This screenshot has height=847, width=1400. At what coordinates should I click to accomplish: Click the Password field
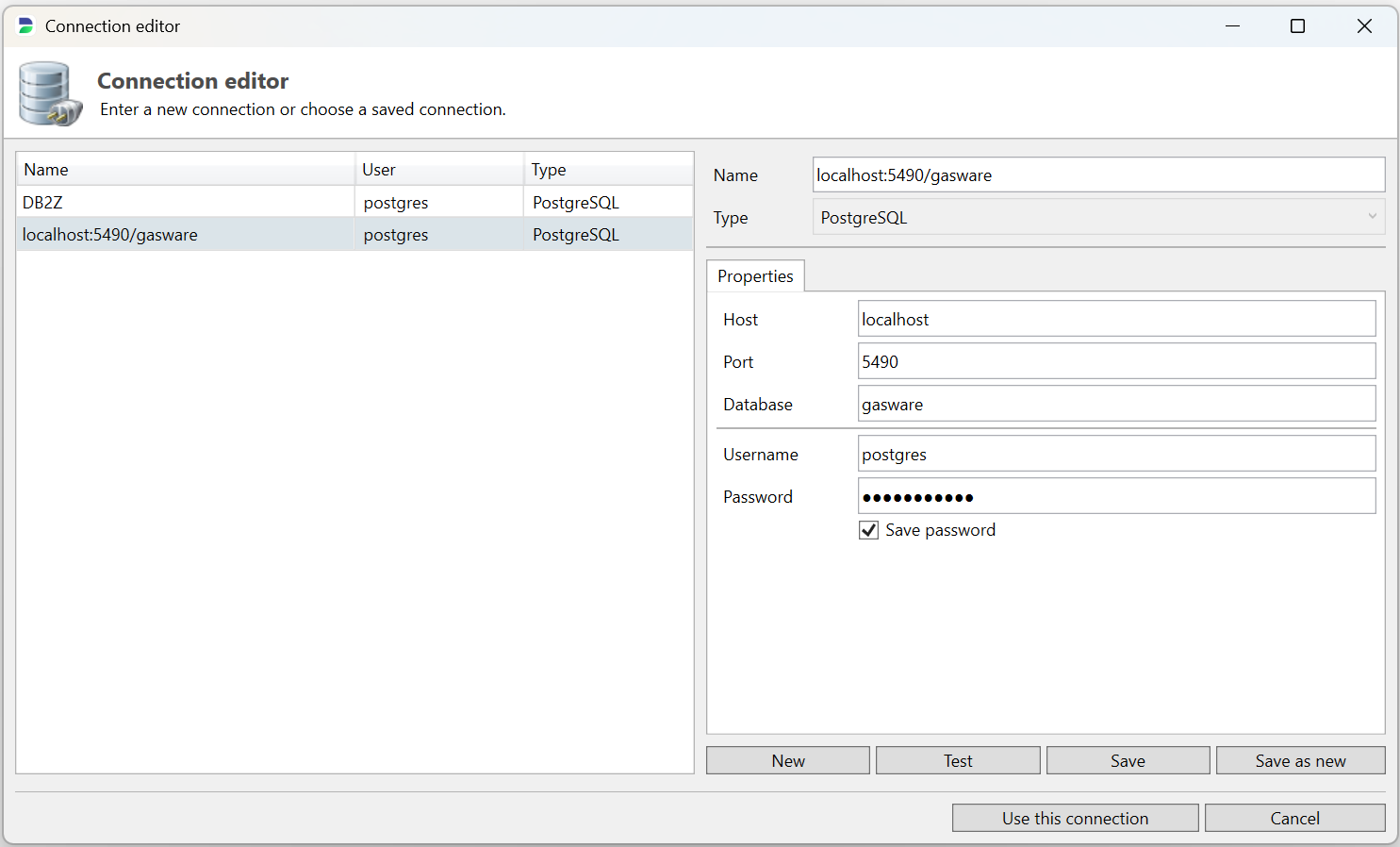tap(1116, 496)
